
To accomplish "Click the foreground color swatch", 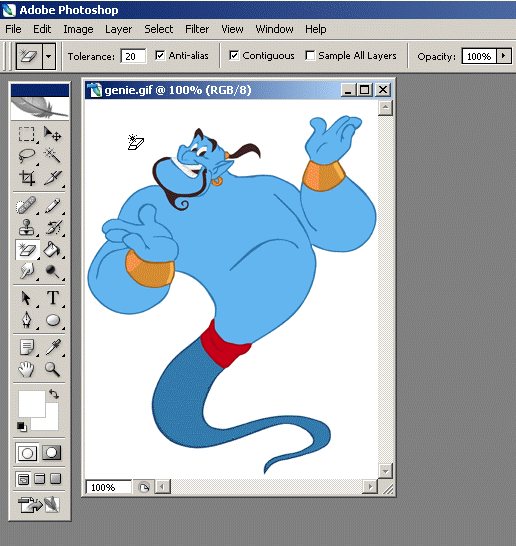I will [32, 404].
